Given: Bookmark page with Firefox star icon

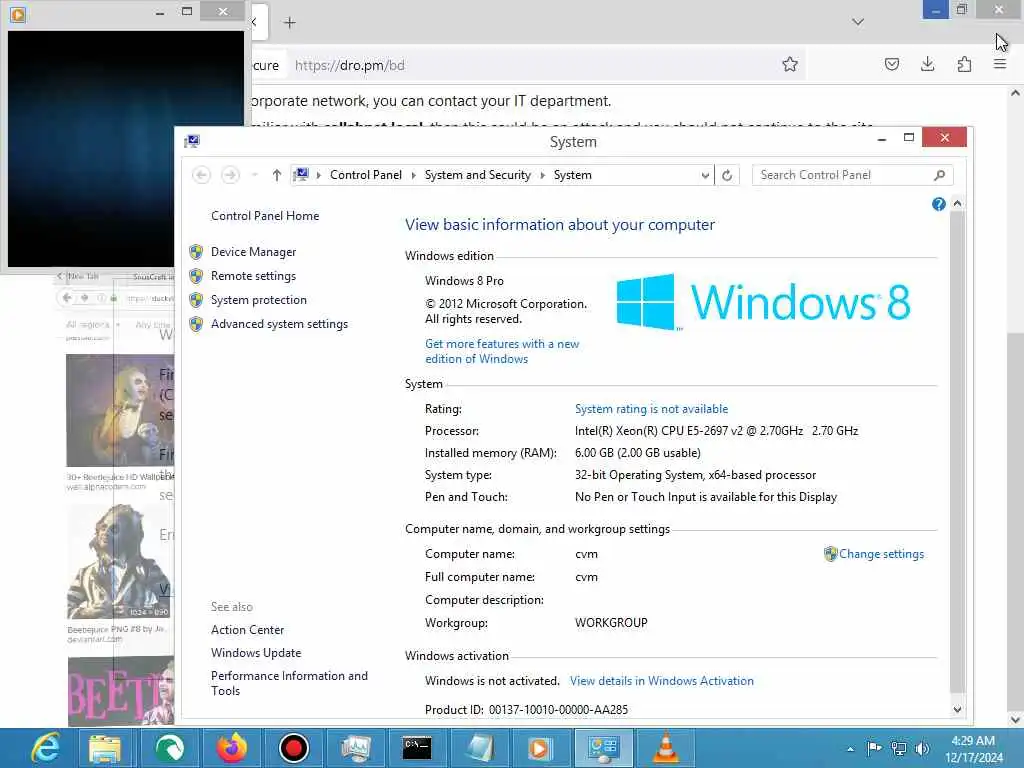Looking at the screenshot, I should click(790, 65).
